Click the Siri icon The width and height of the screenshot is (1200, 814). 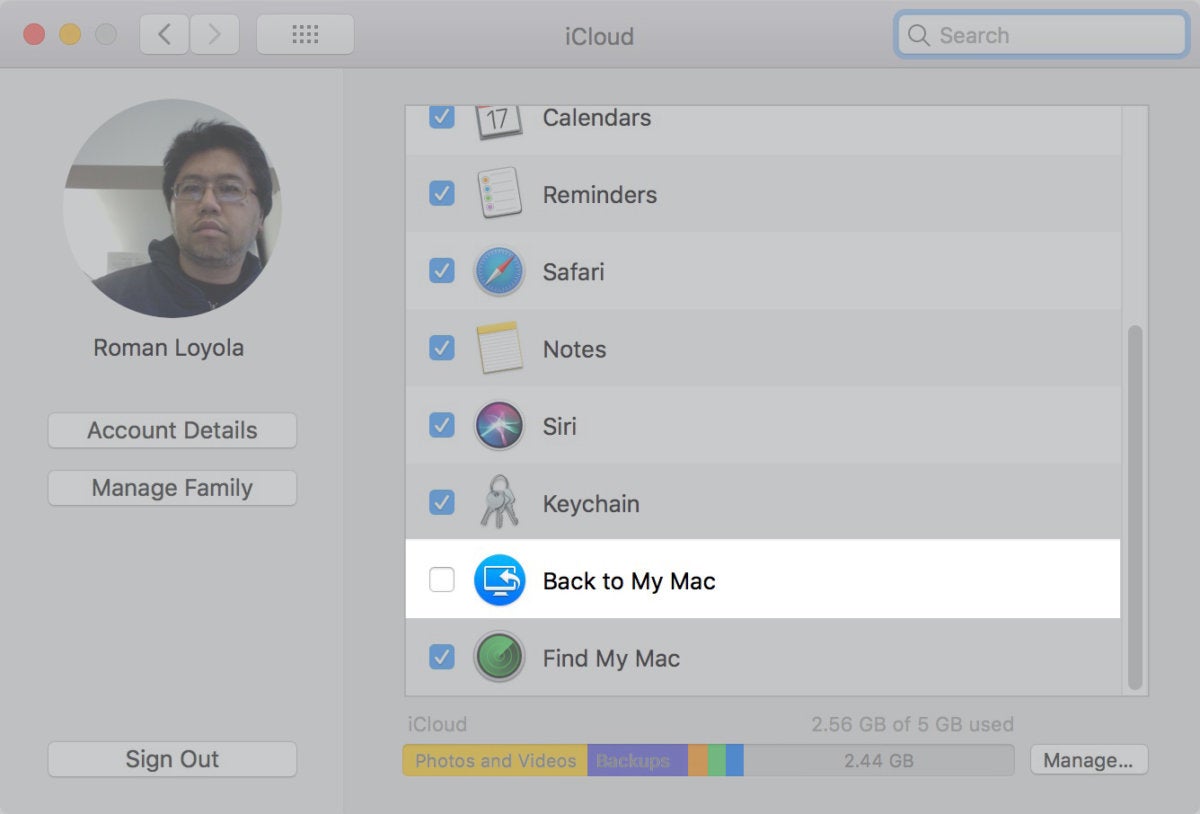[499, 426]
